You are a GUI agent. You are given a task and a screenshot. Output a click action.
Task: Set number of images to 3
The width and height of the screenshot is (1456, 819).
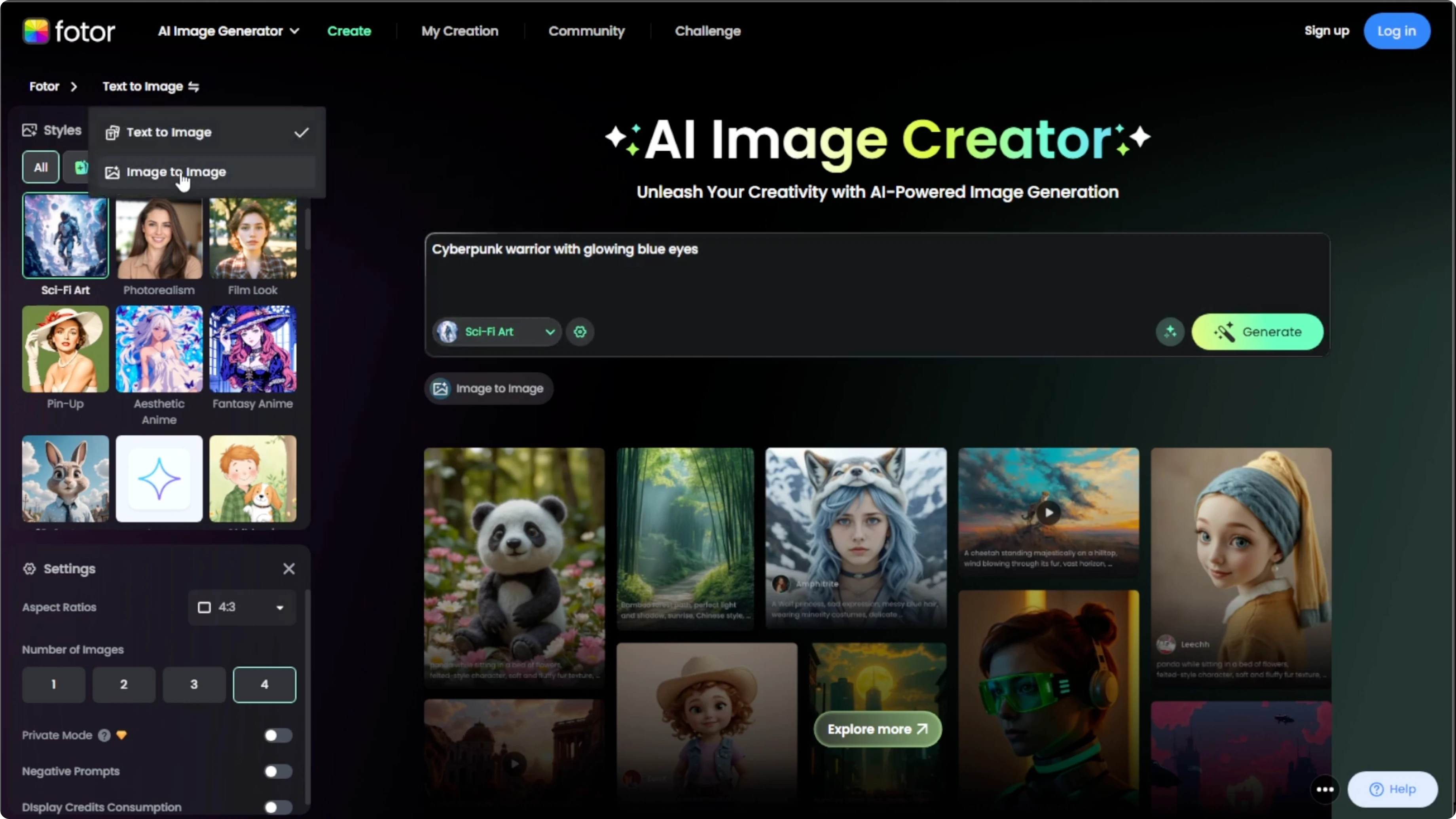click(x=194, y=684)
